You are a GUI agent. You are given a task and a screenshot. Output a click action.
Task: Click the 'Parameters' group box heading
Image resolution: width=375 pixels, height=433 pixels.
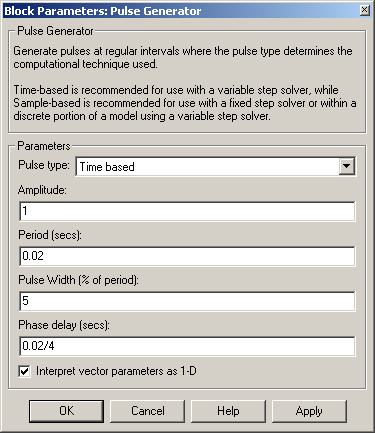(44, 146)
